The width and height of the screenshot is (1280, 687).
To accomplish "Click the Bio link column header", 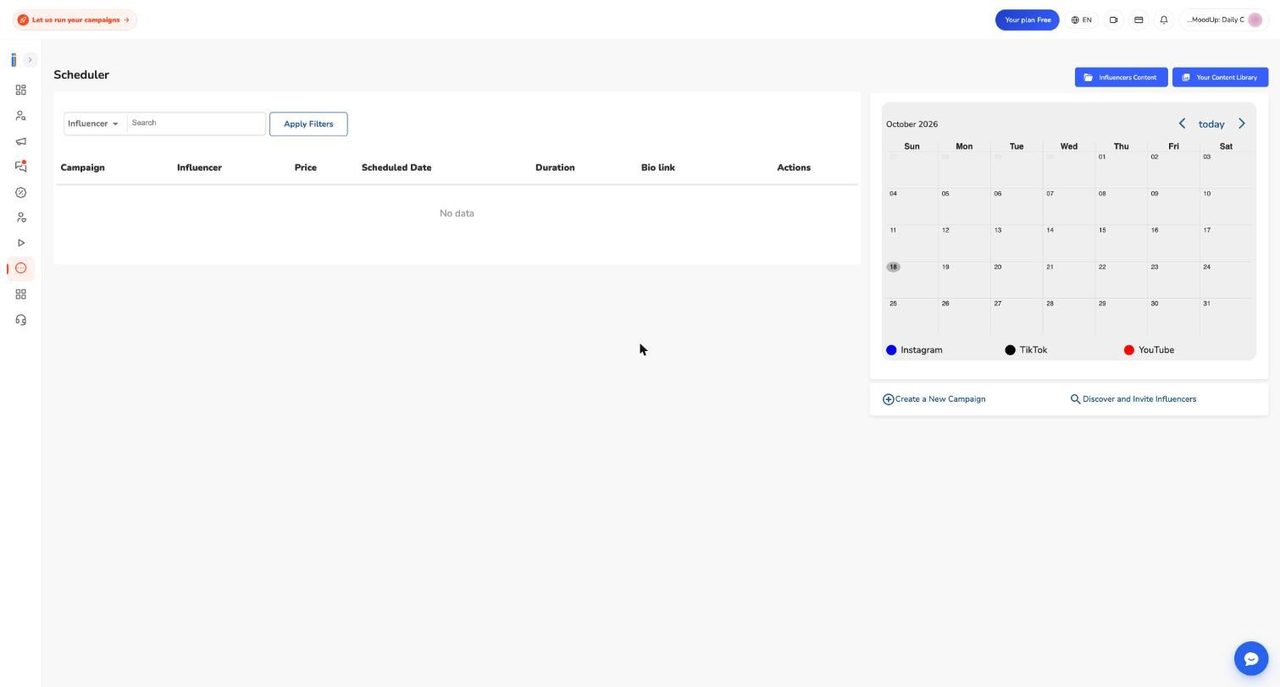I will coord(658,168).
